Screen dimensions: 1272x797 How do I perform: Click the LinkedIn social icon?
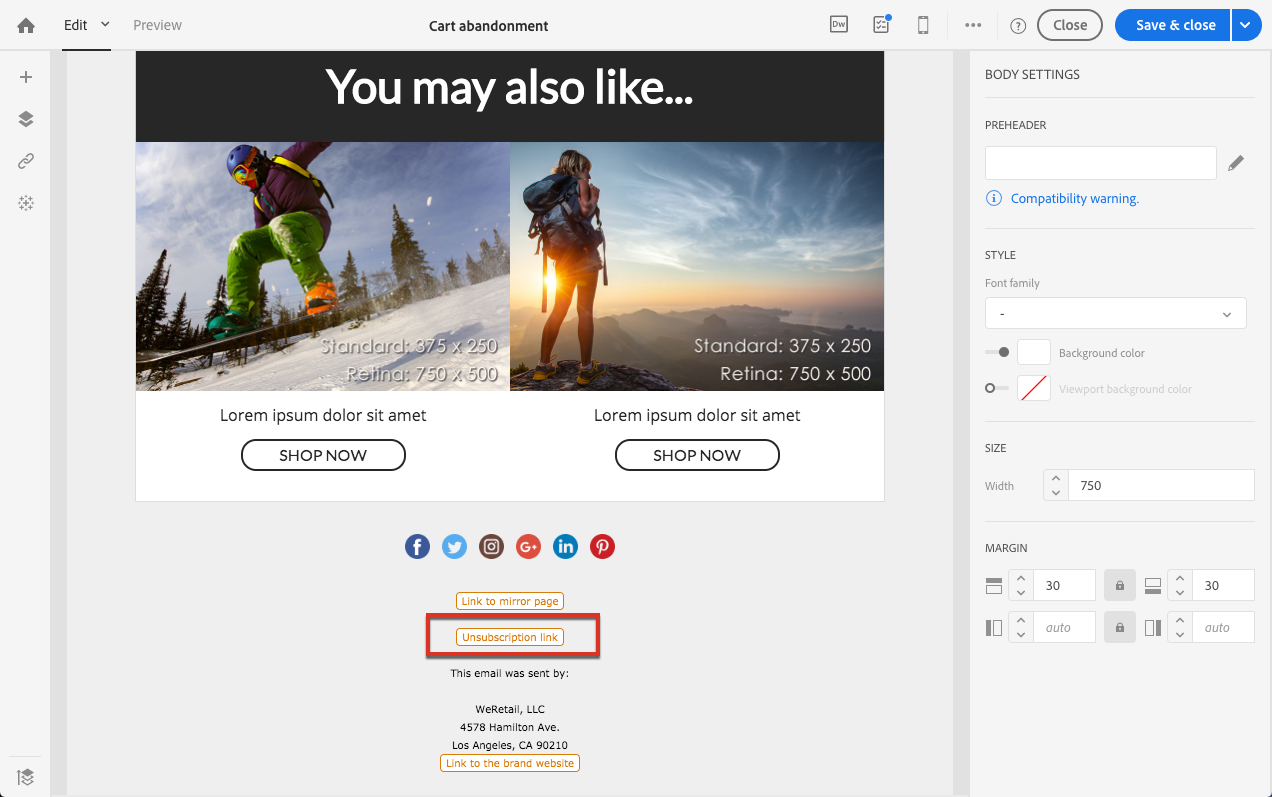[565, 546]
